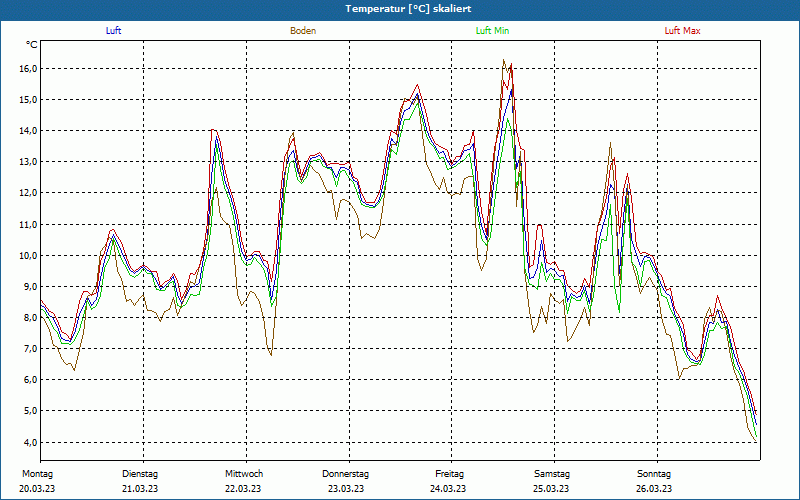
Task: Click the date '23.03.23'
Action: 346,489
